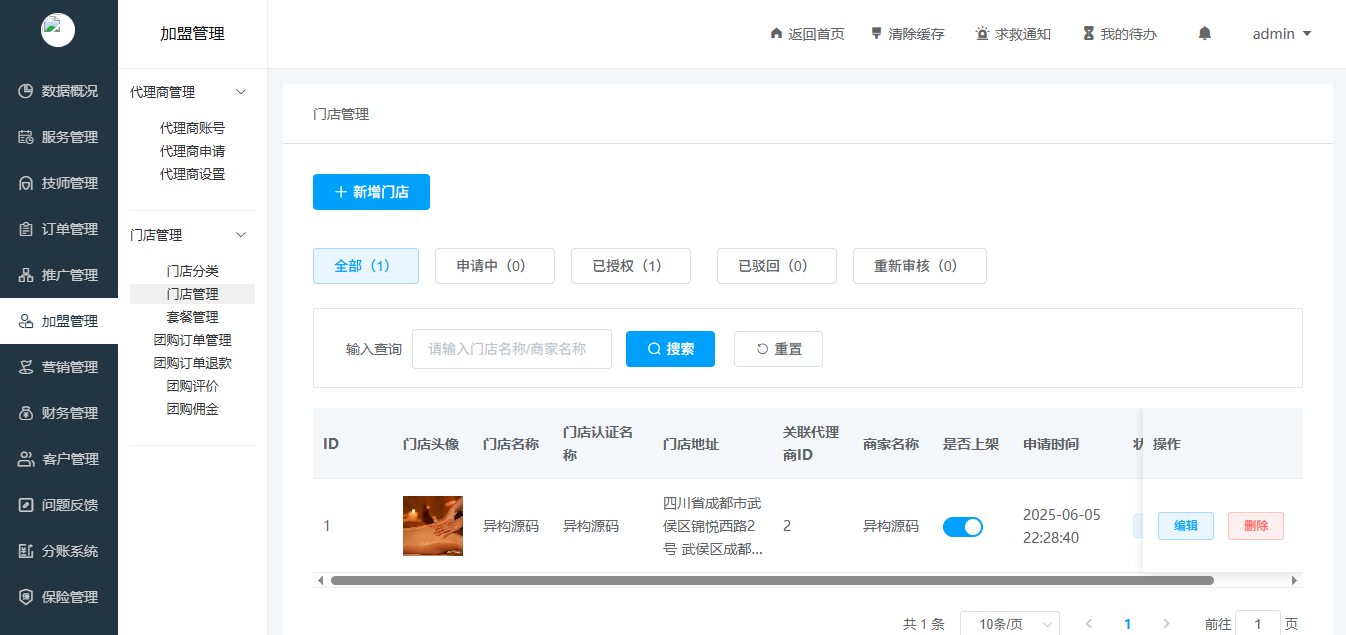Select 服务管理 in the sidebar
Viewport: 1346px width, 635px height.
pyautogui.click(x=59, y=137)
